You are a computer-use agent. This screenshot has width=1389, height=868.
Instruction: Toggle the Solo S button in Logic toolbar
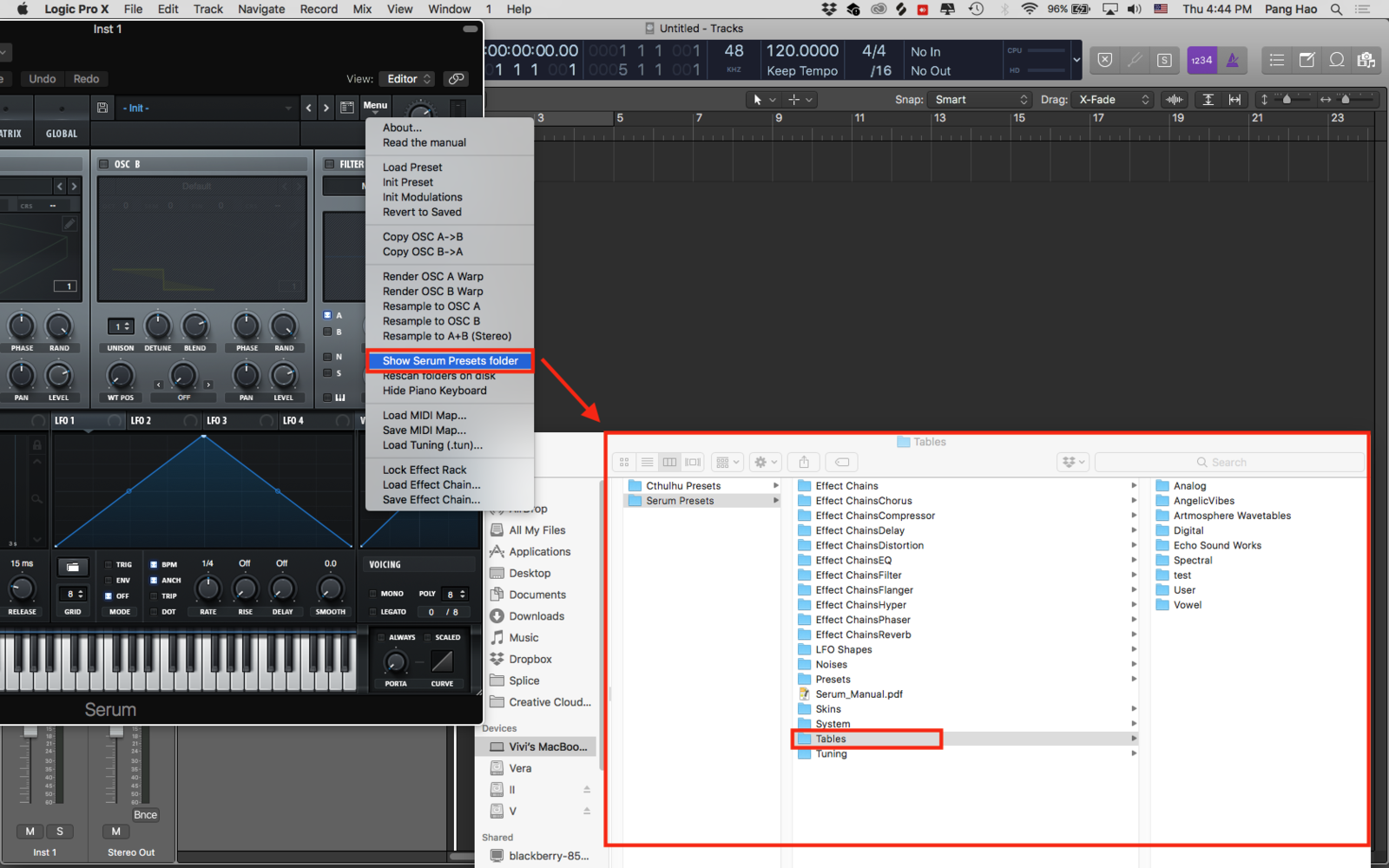1164,60
